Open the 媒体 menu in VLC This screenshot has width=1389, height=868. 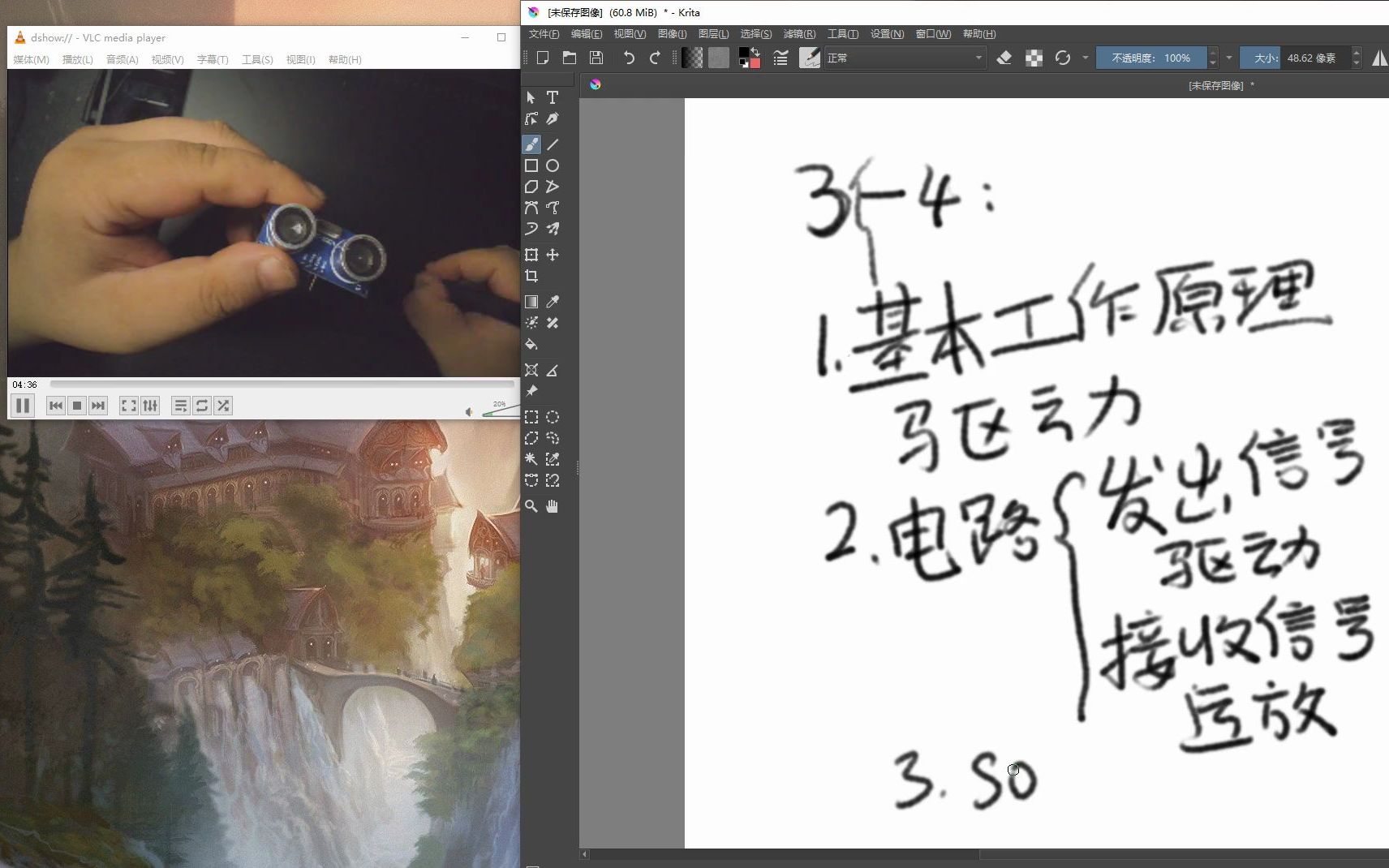(29, 59)
